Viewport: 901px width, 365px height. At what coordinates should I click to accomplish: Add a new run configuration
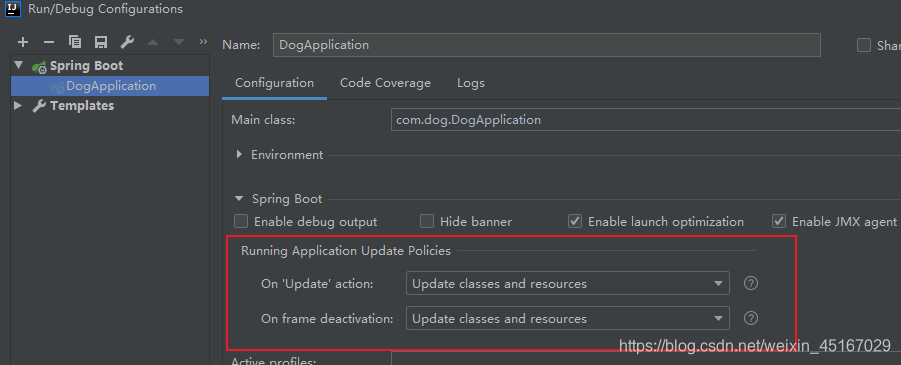click(23, 42)
